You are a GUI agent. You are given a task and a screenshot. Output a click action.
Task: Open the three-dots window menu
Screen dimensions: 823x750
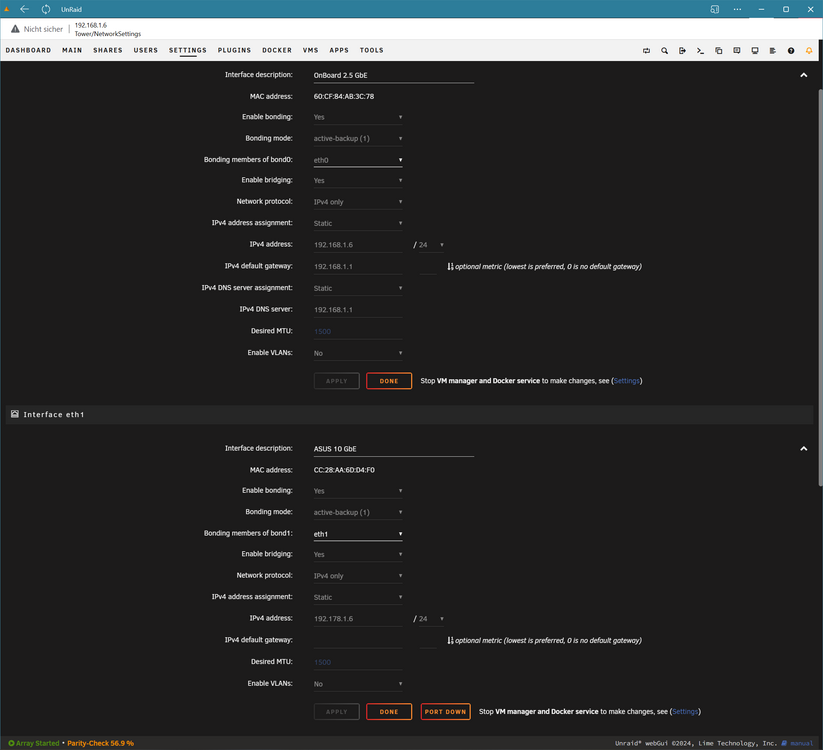(x=737, y=9)
